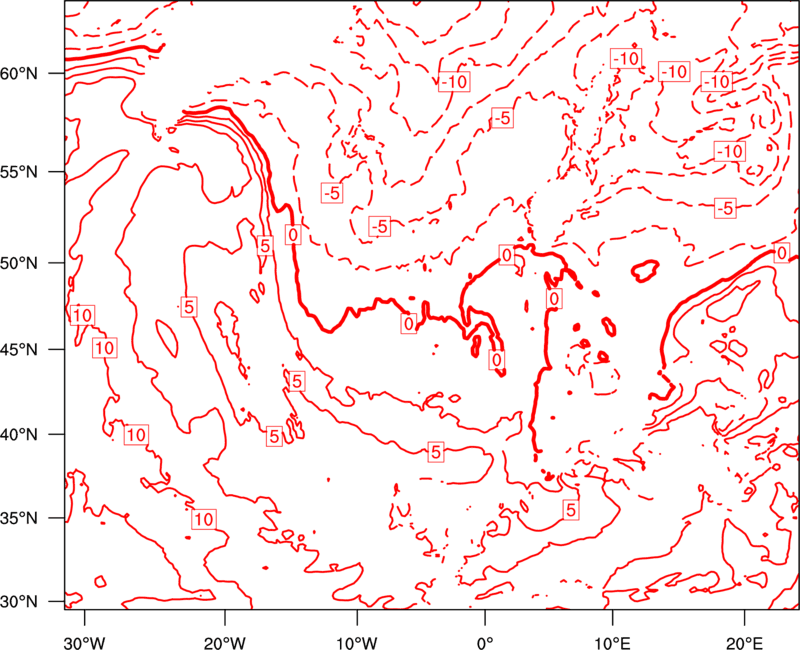Click the 20°E longitude axis label
Screen dimensions: 800x650
[x=744, y=643]
